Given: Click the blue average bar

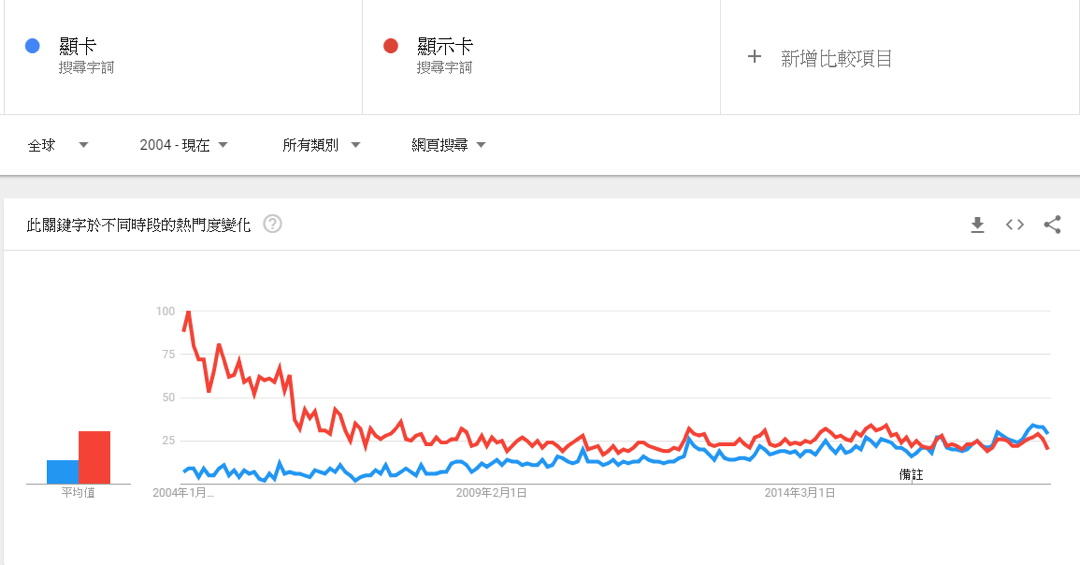Looking at the screenshot, I should 63,472.
